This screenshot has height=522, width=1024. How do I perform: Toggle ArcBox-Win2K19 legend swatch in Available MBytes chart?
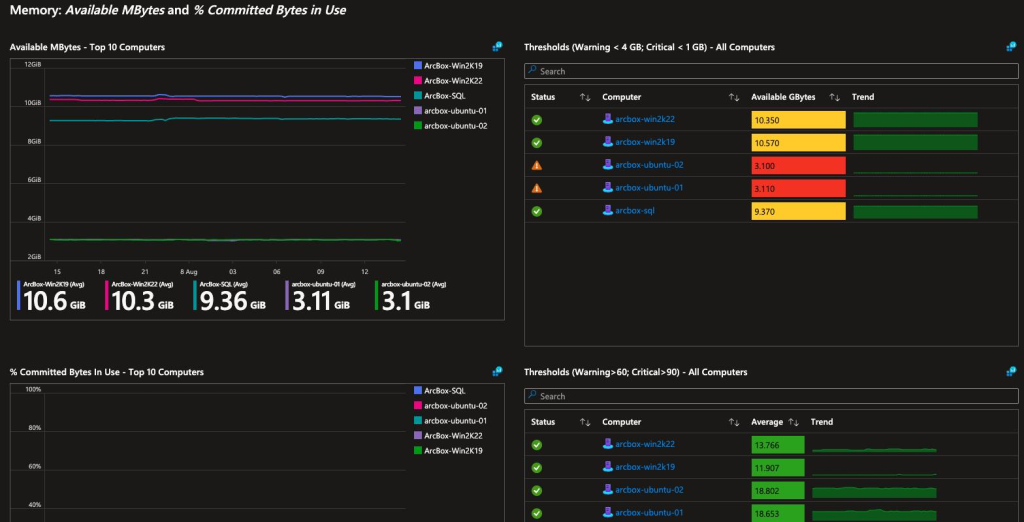pos(418,65)
